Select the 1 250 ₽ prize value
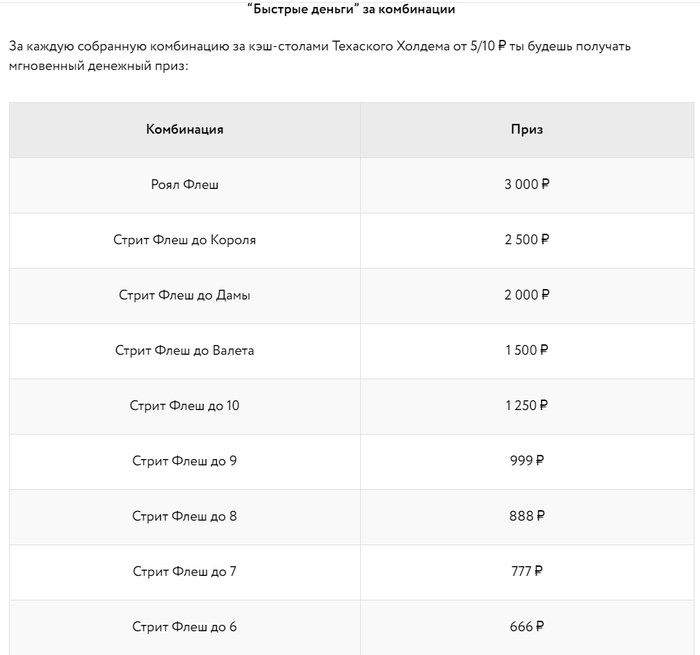The height and width of the screenshot is (655, 700). pyautogui.click(x=527, y=406)
